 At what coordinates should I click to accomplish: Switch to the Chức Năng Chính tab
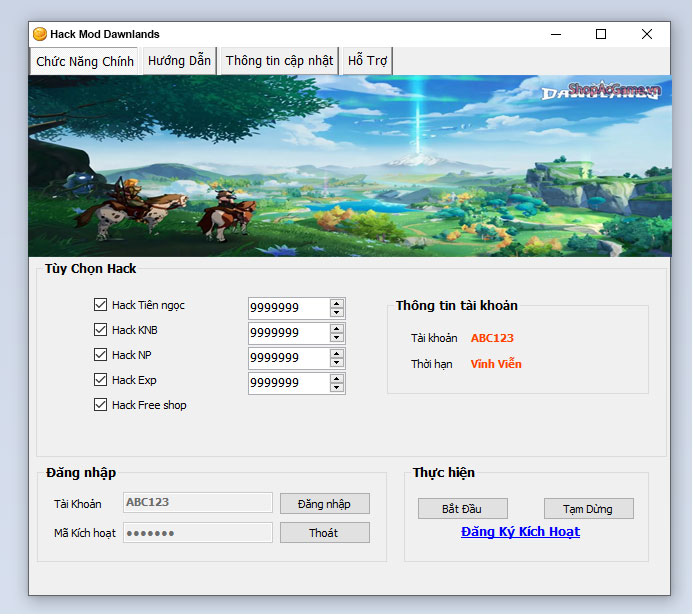tap(85, 61)
